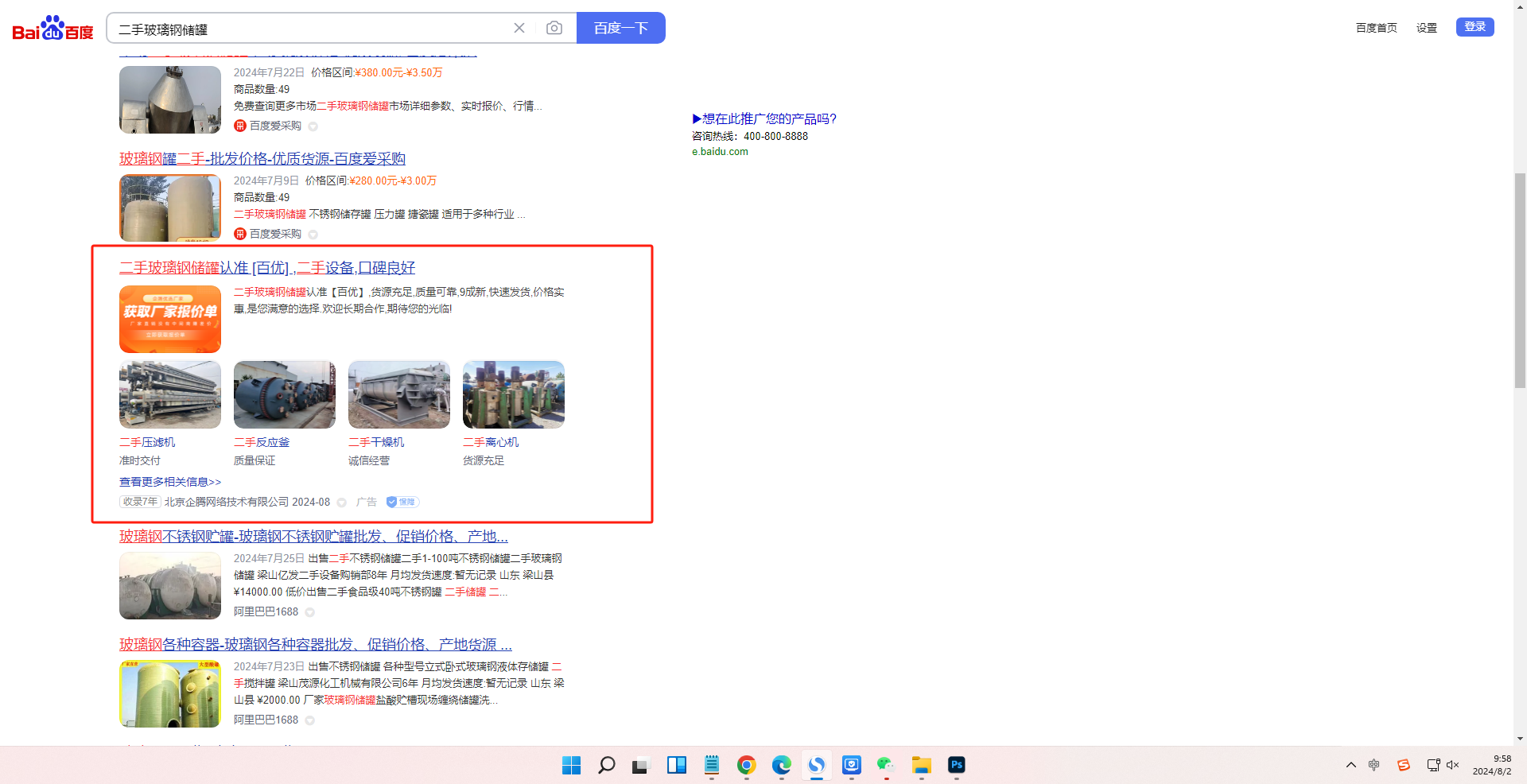Open Photoshop from the taskbar
This screenshot has width=1527, height=784.
point(956,765)
